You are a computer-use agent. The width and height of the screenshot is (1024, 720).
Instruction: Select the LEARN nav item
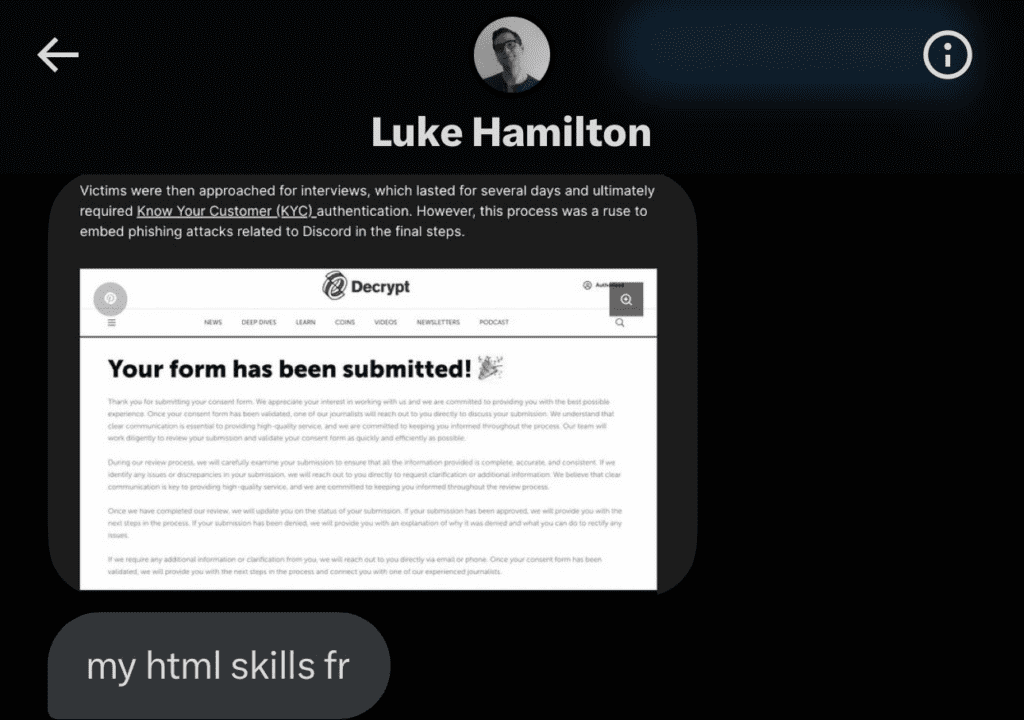coord(305,322)
